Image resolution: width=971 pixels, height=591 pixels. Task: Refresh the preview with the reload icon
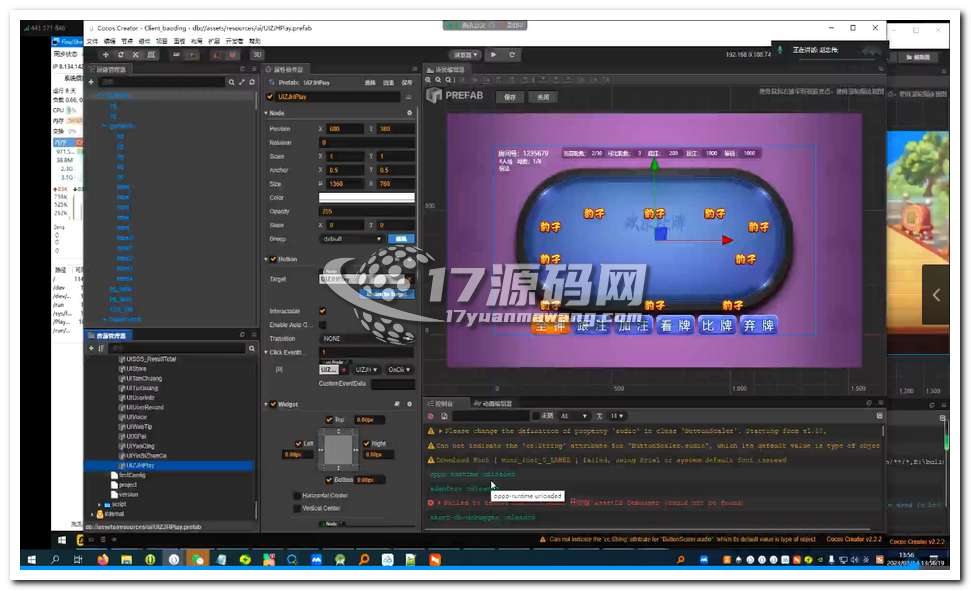click(512, 55)
